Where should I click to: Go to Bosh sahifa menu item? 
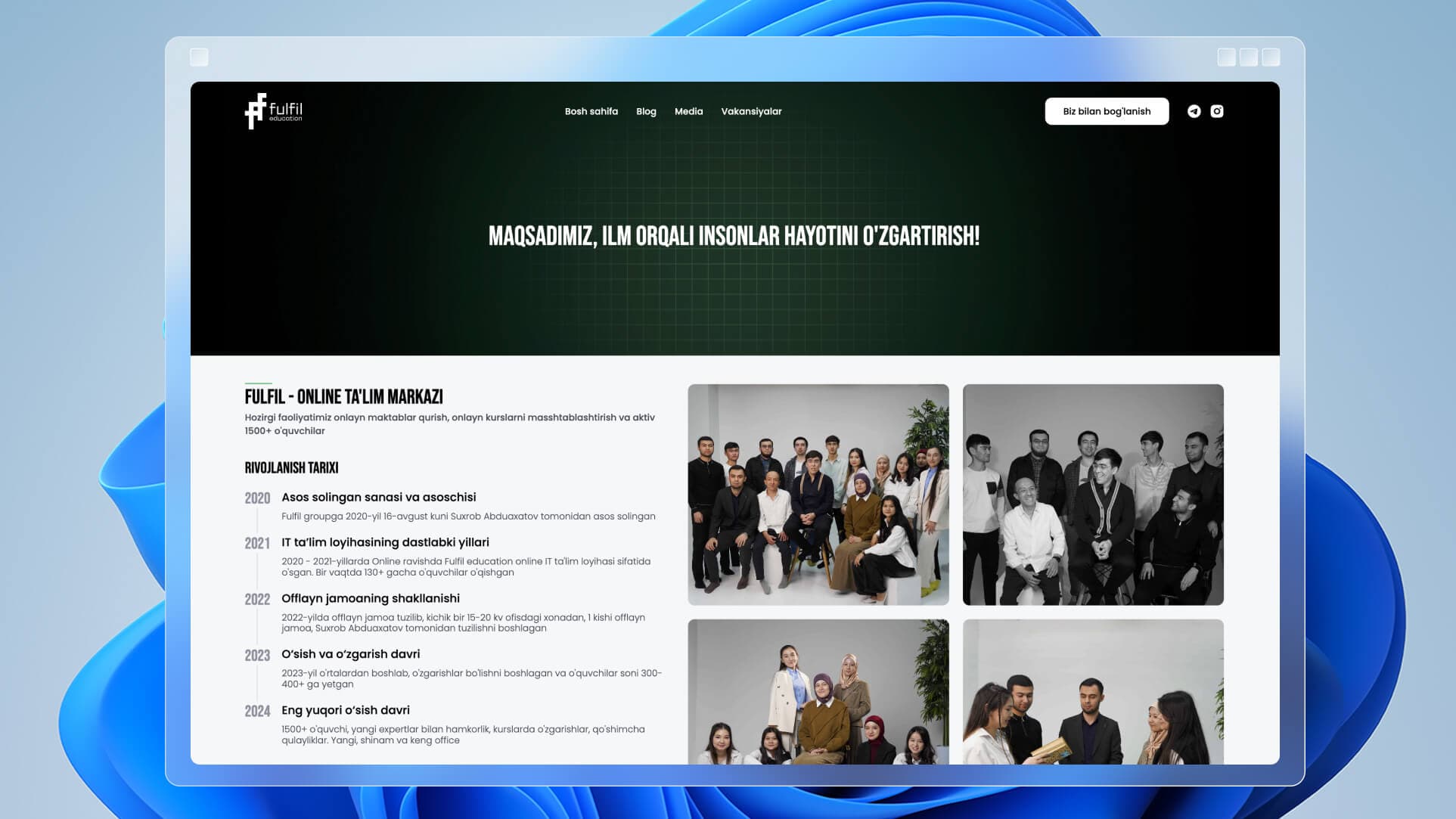[x=591, y=111]
